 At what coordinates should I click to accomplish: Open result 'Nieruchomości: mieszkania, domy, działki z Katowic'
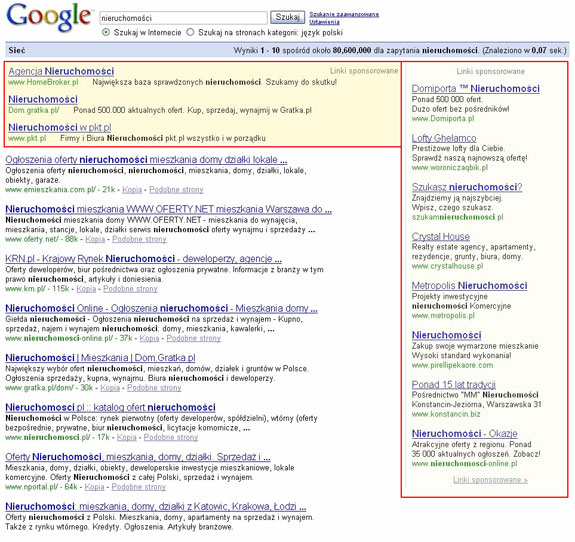pyautogui.click(x=155, y=506)
